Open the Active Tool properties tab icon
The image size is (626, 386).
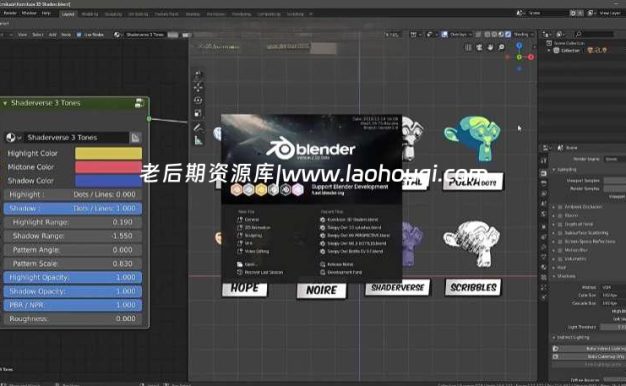(543, 160)
